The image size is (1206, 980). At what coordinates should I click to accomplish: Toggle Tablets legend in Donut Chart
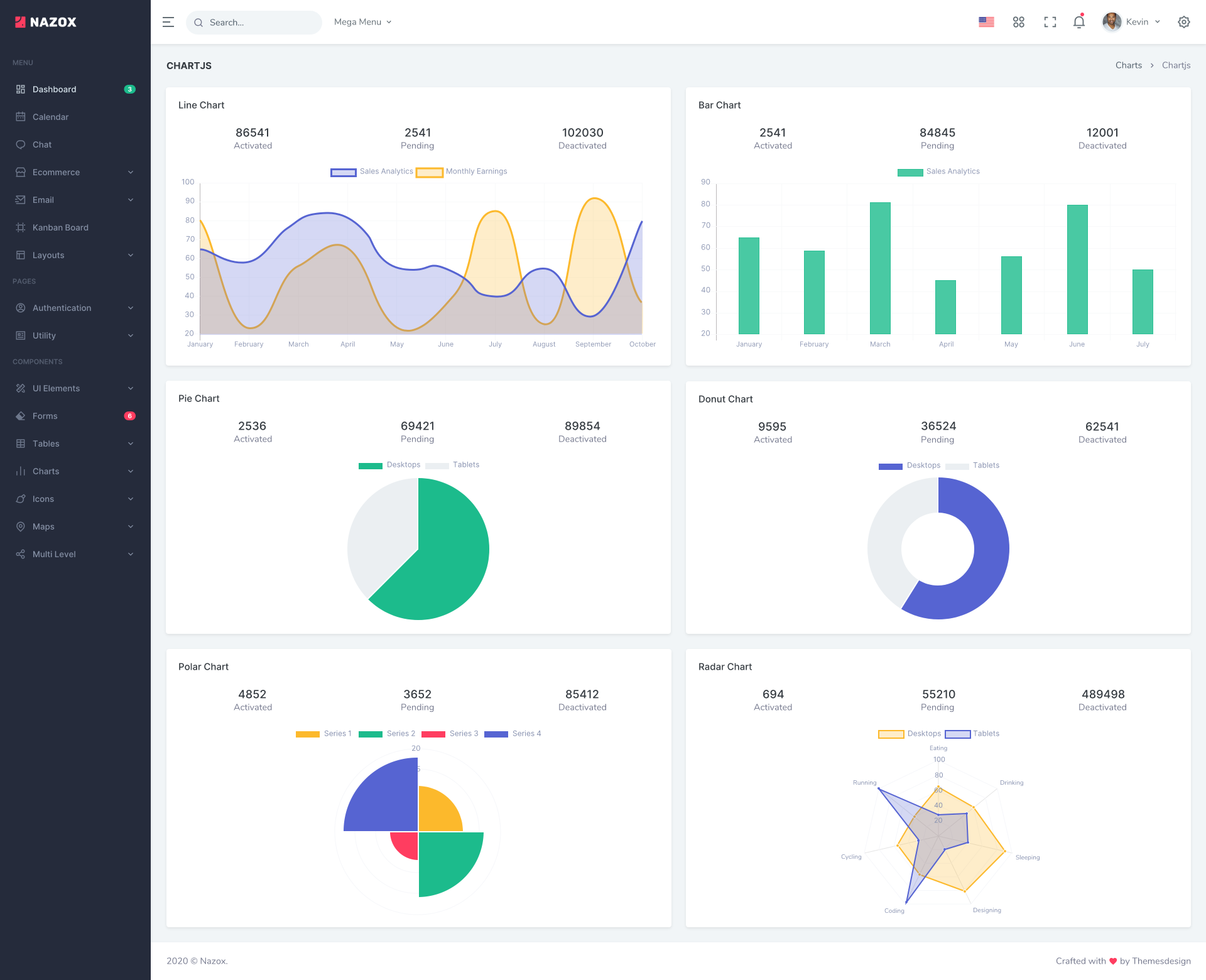[972, 465]
